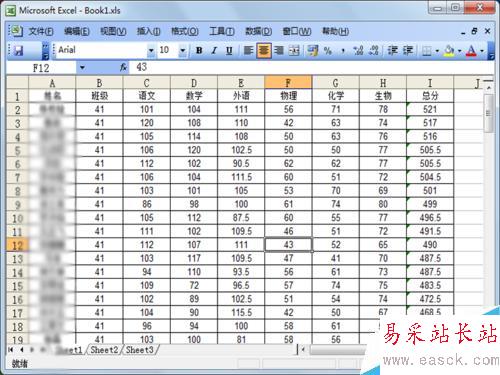Viewport: 500px width, 375px height.
Task: Open the 插入(I) menu
Action: click(149, 32)
